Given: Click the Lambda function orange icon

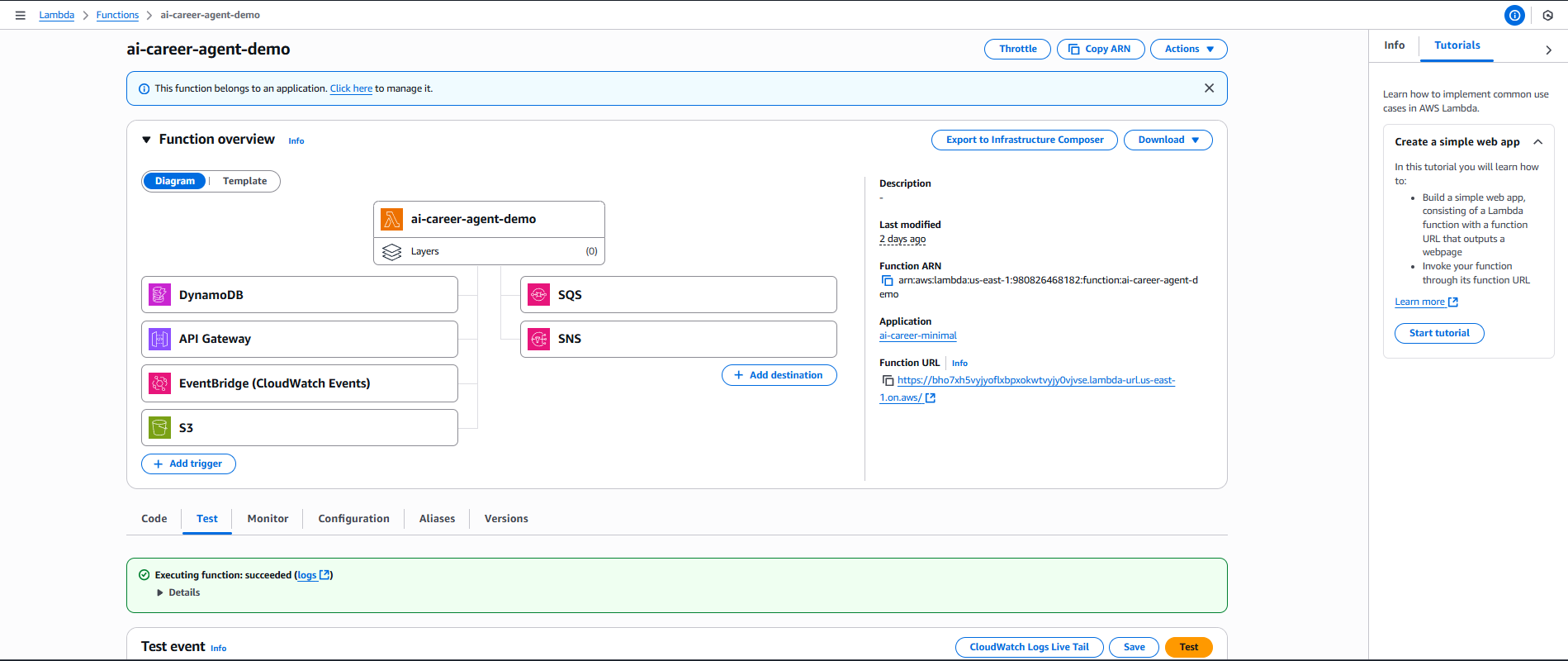Looking at the screenshot, I should coord(391,219).
